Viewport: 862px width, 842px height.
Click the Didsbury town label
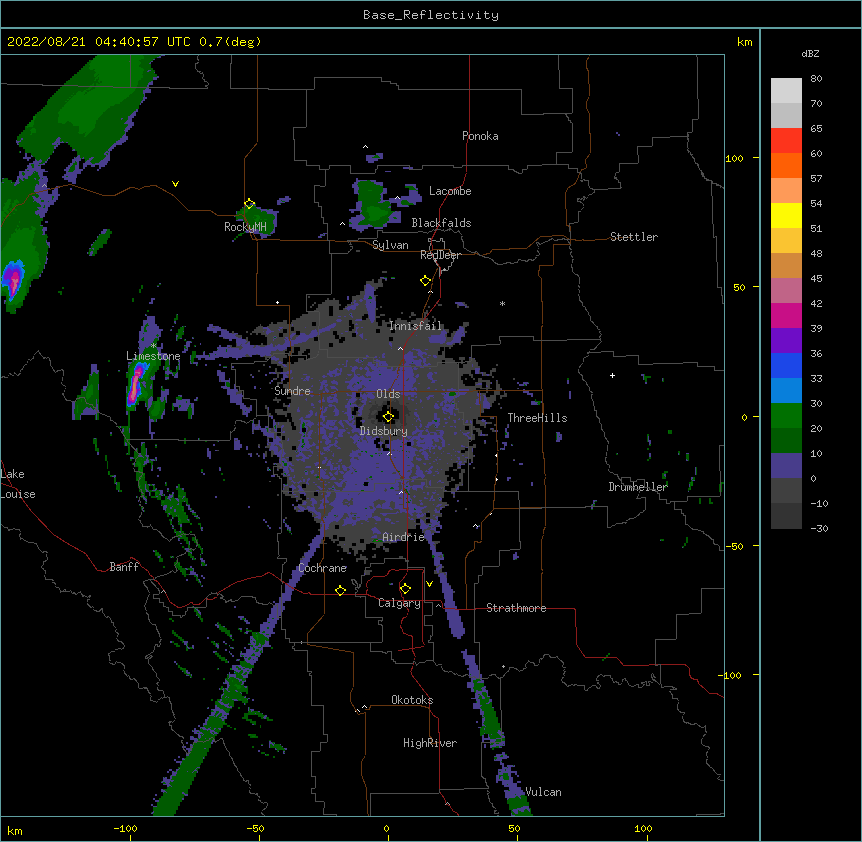[384, 431]
